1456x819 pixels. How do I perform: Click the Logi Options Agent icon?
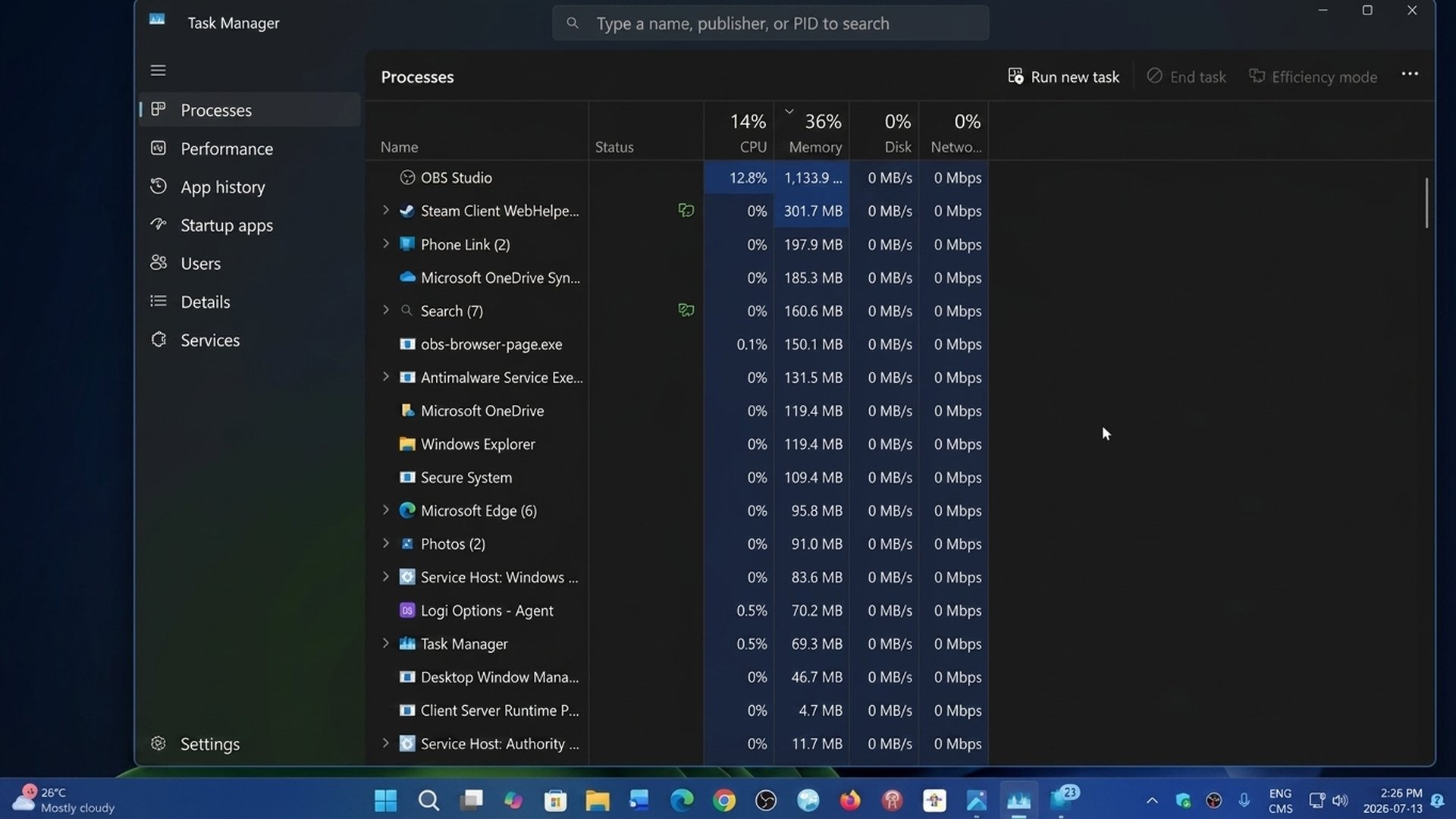coord(407,610)
